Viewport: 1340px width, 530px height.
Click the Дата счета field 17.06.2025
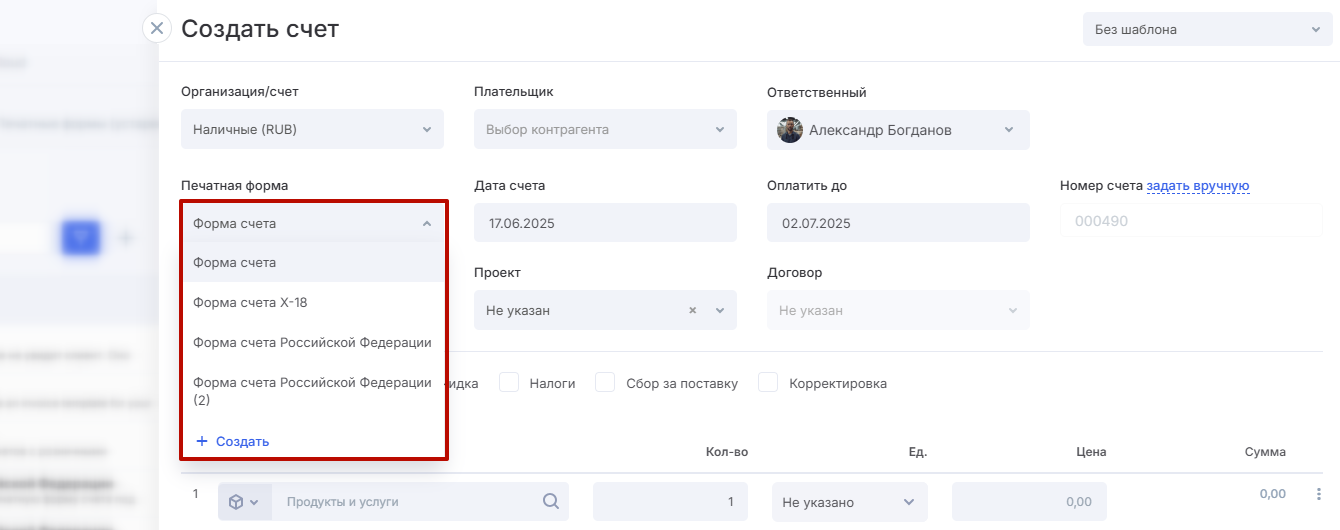(x=605, y=223)
